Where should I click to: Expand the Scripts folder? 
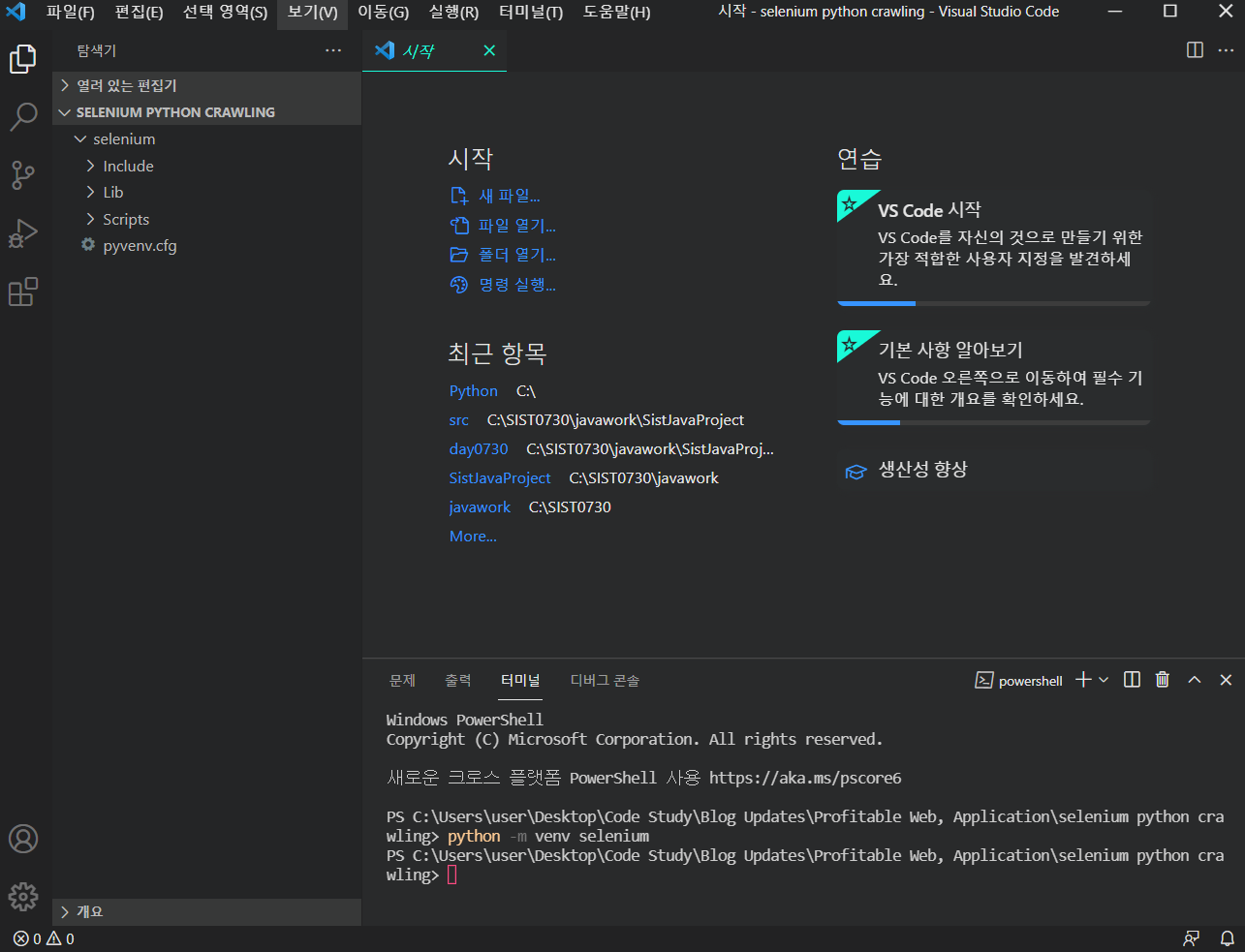coord(206,220)
